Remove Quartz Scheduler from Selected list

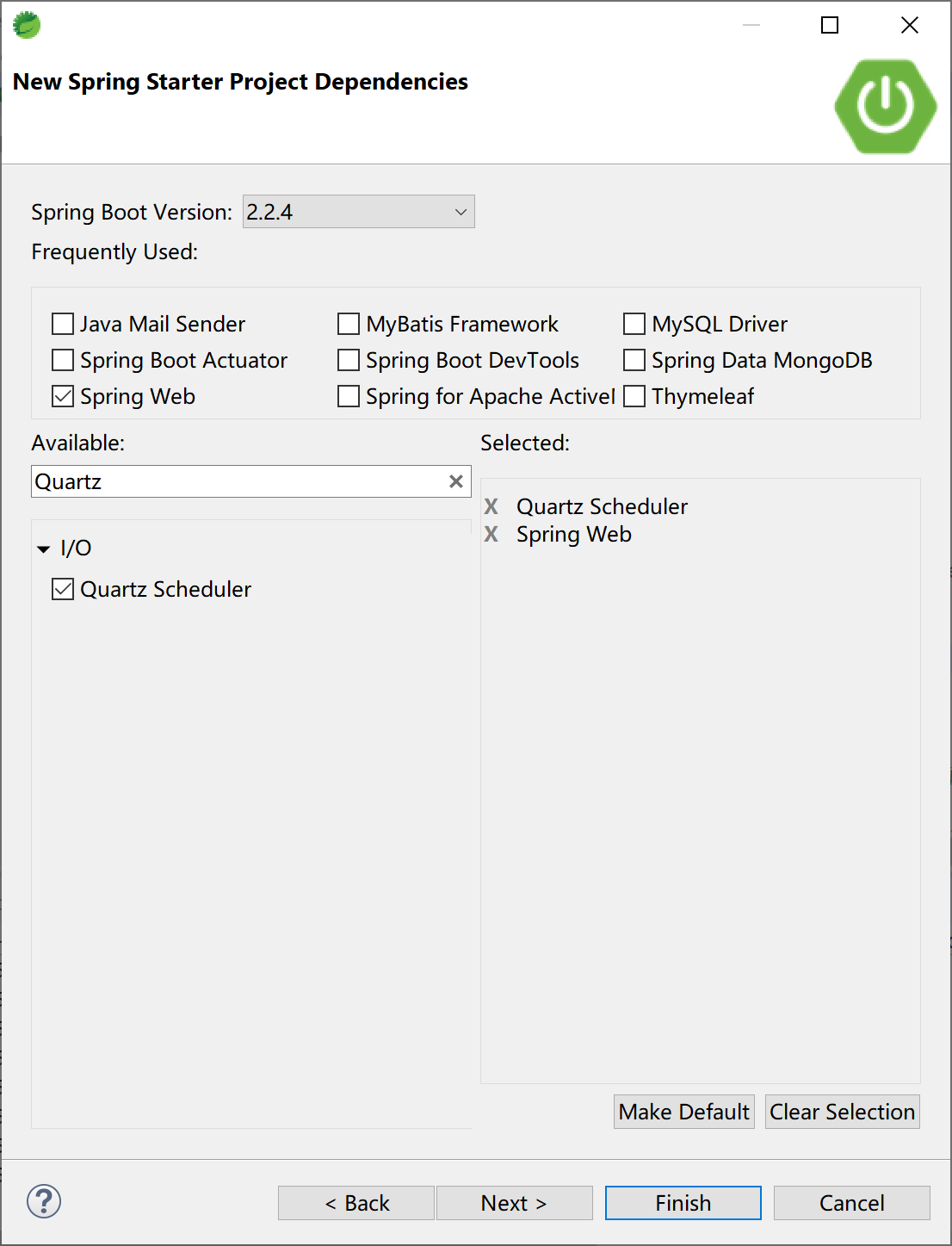491,506
